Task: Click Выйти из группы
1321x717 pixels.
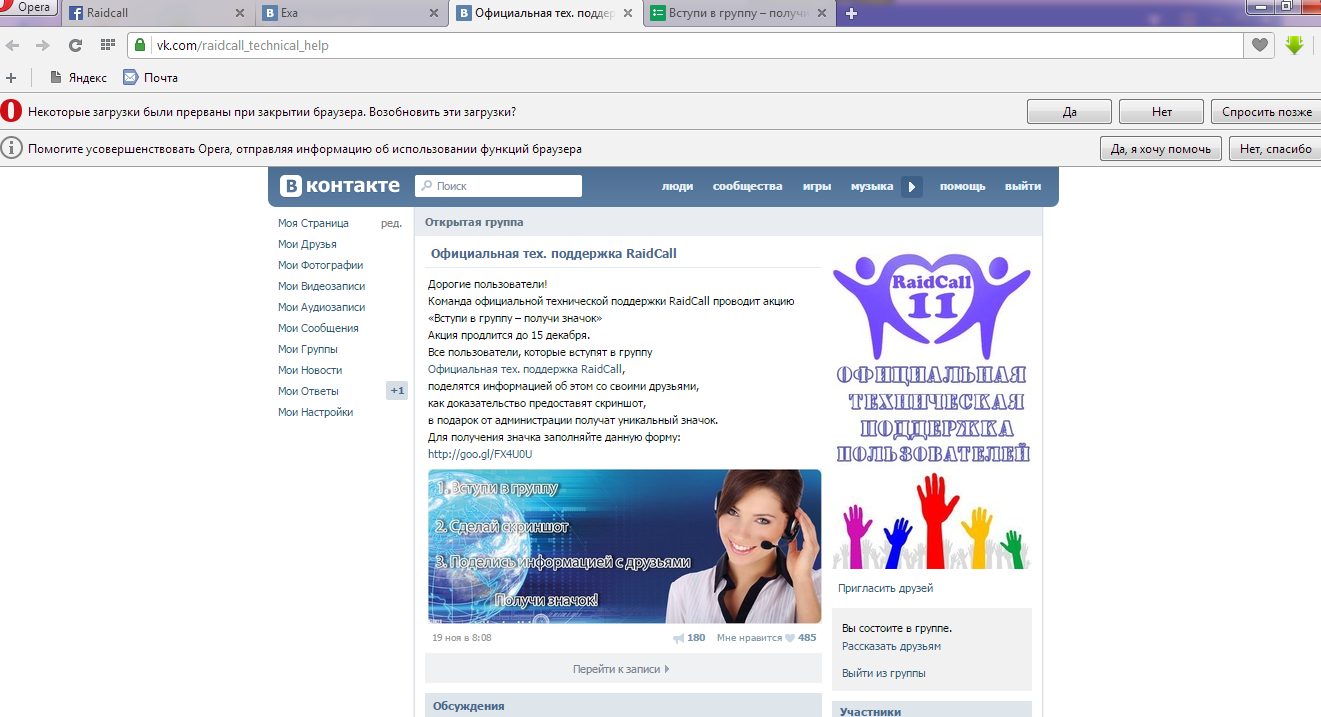Action: click(884, 673)
